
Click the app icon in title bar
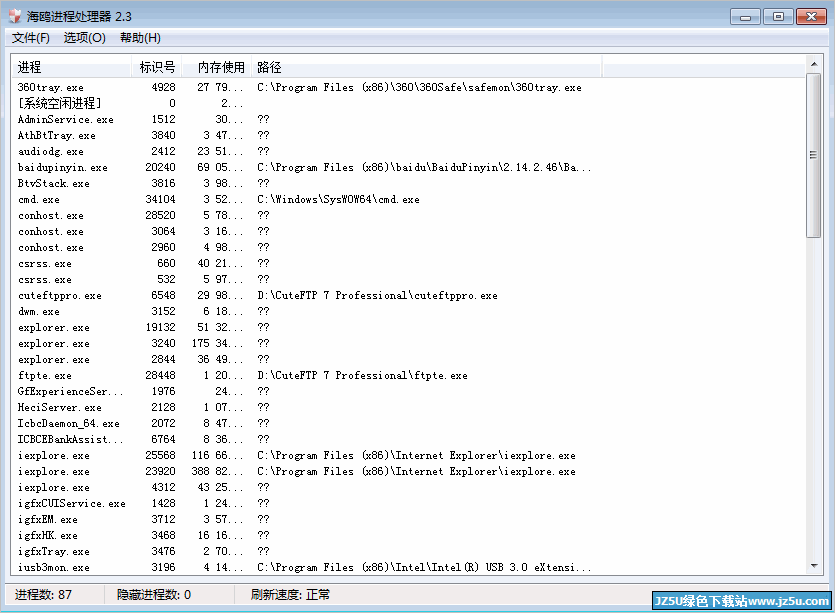(15, 17)
